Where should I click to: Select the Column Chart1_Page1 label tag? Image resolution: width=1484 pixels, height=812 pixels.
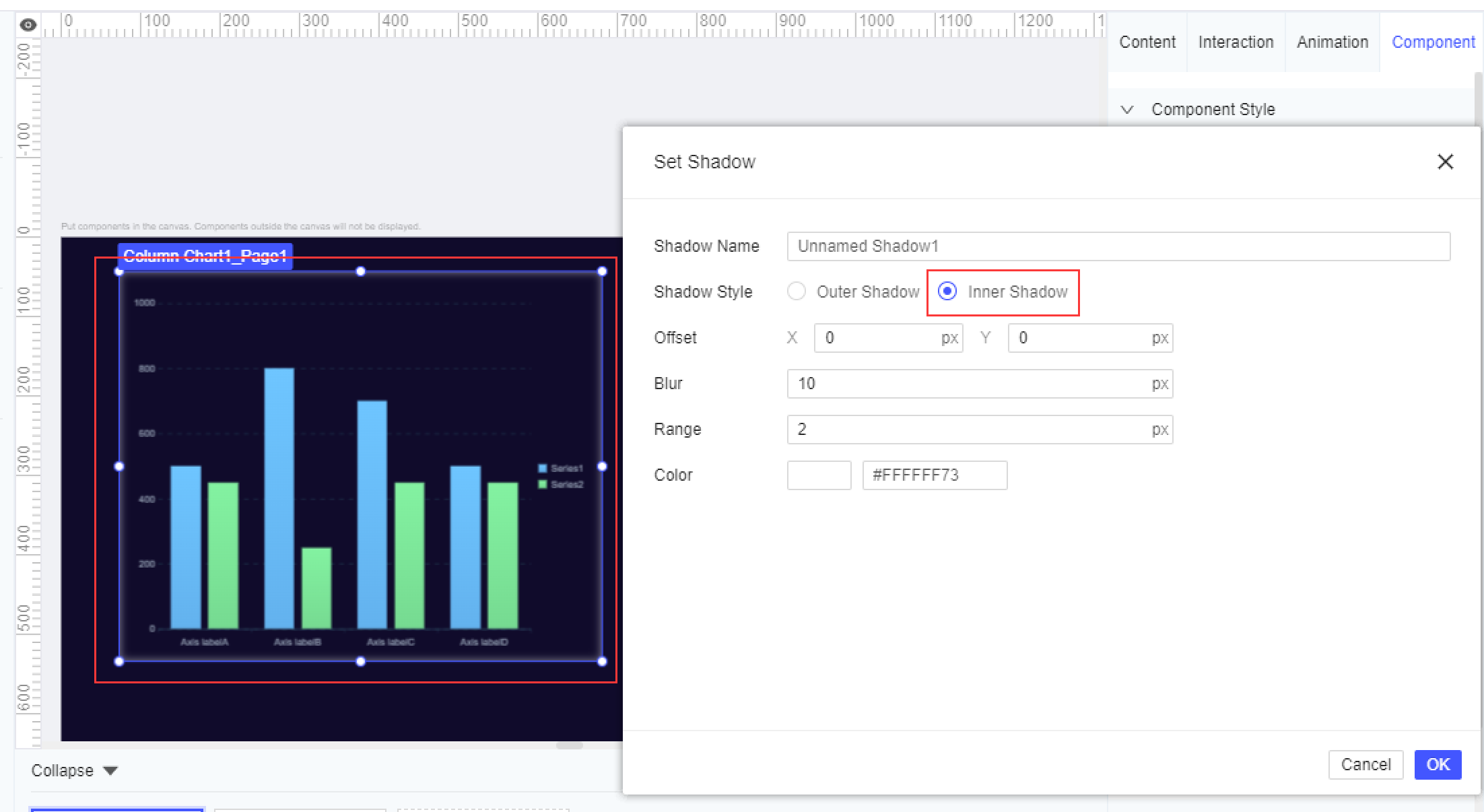(205, 257)
